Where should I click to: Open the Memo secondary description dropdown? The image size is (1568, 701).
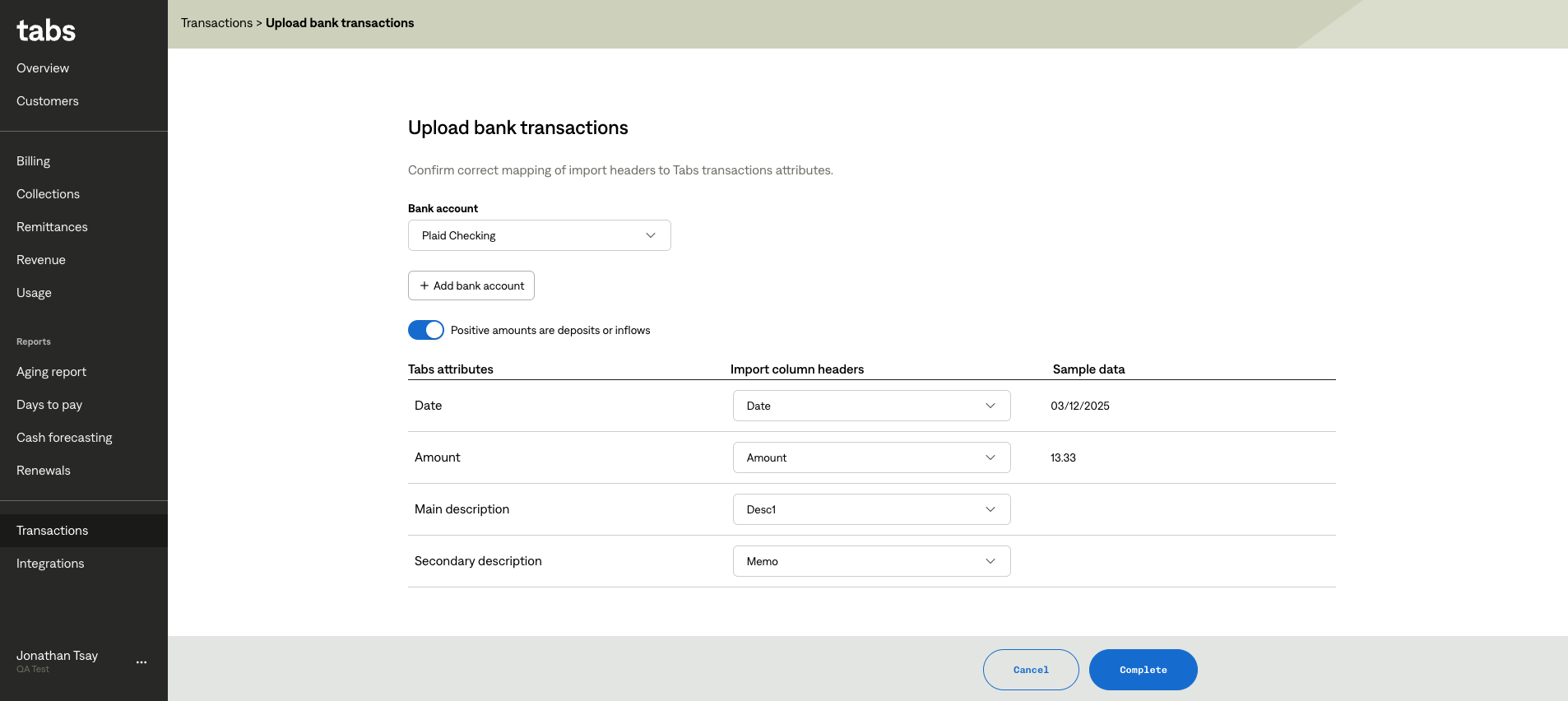point(871,561)
